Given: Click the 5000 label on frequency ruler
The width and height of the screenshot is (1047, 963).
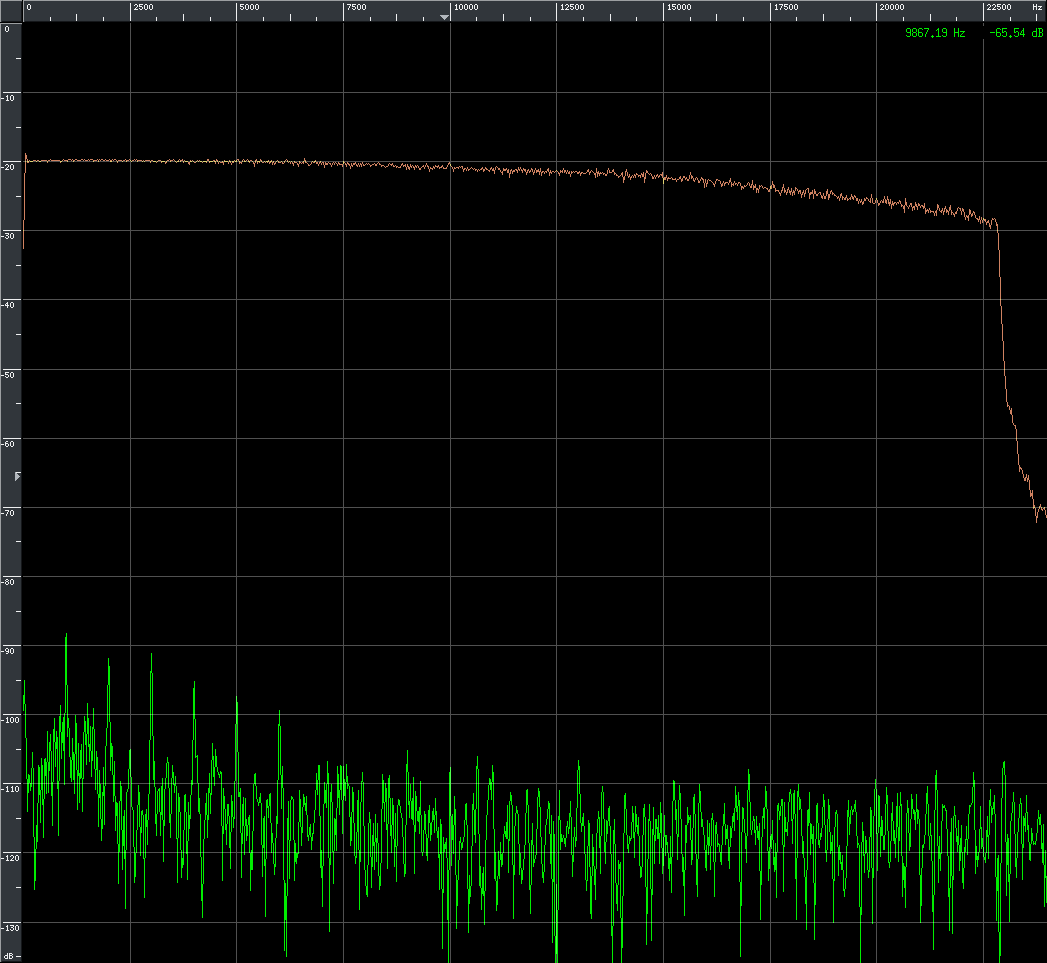Looking at the screenshot, I should [x=249, y=7].
